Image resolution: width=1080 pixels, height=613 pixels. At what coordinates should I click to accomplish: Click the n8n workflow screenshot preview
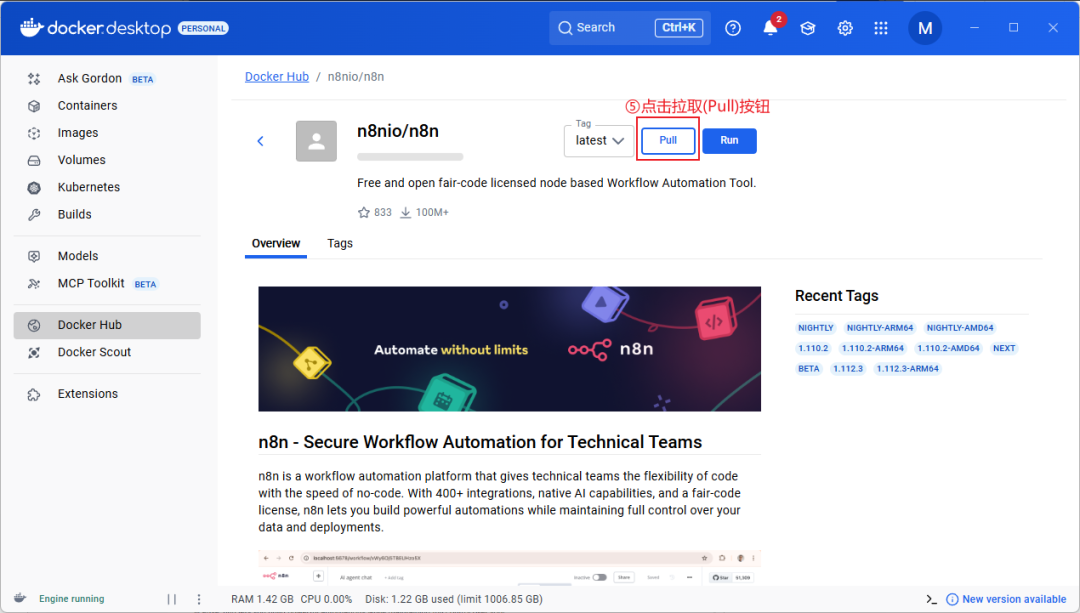(x=510, y=568)
